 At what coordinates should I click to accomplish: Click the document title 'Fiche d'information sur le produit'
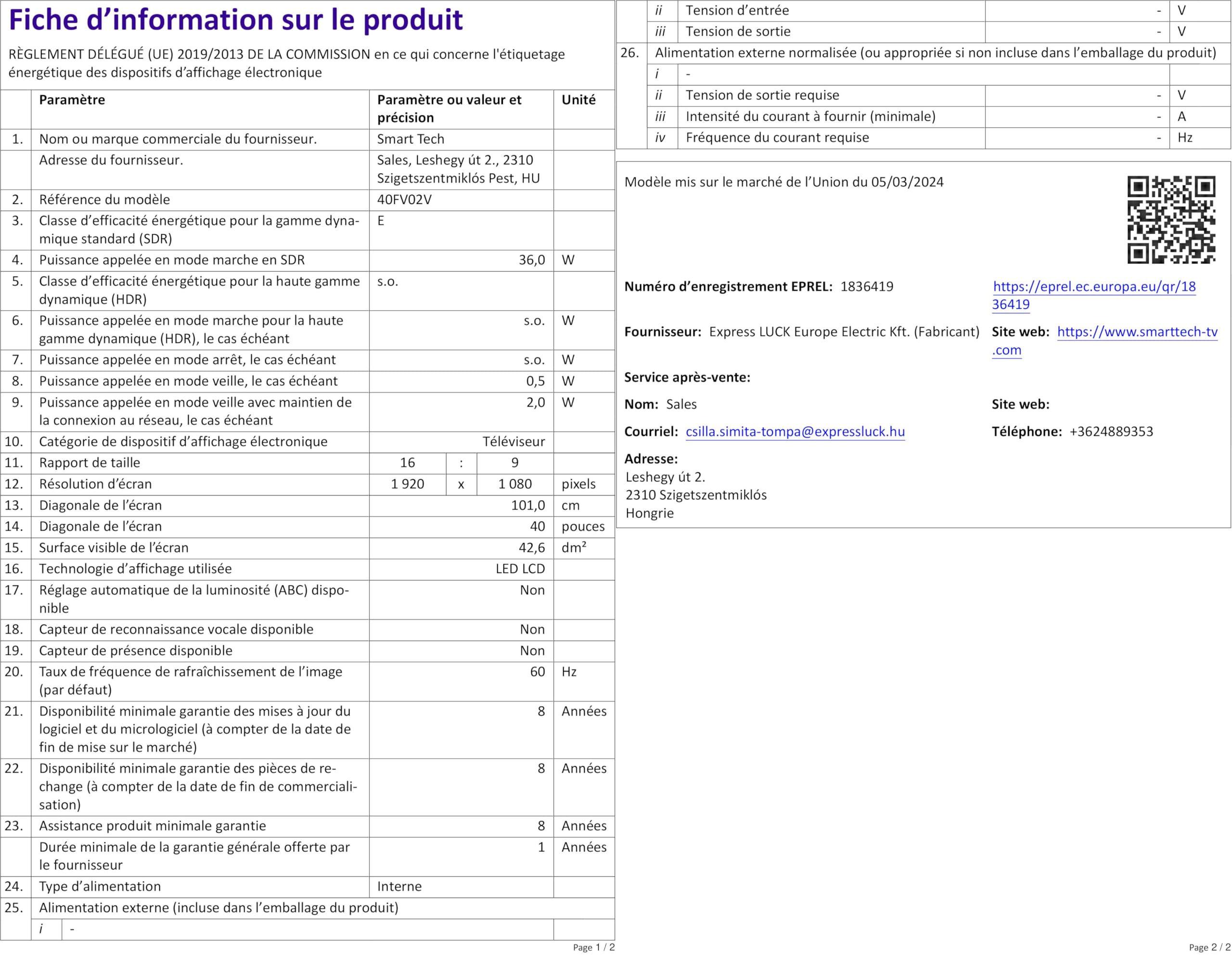(236, 20)
